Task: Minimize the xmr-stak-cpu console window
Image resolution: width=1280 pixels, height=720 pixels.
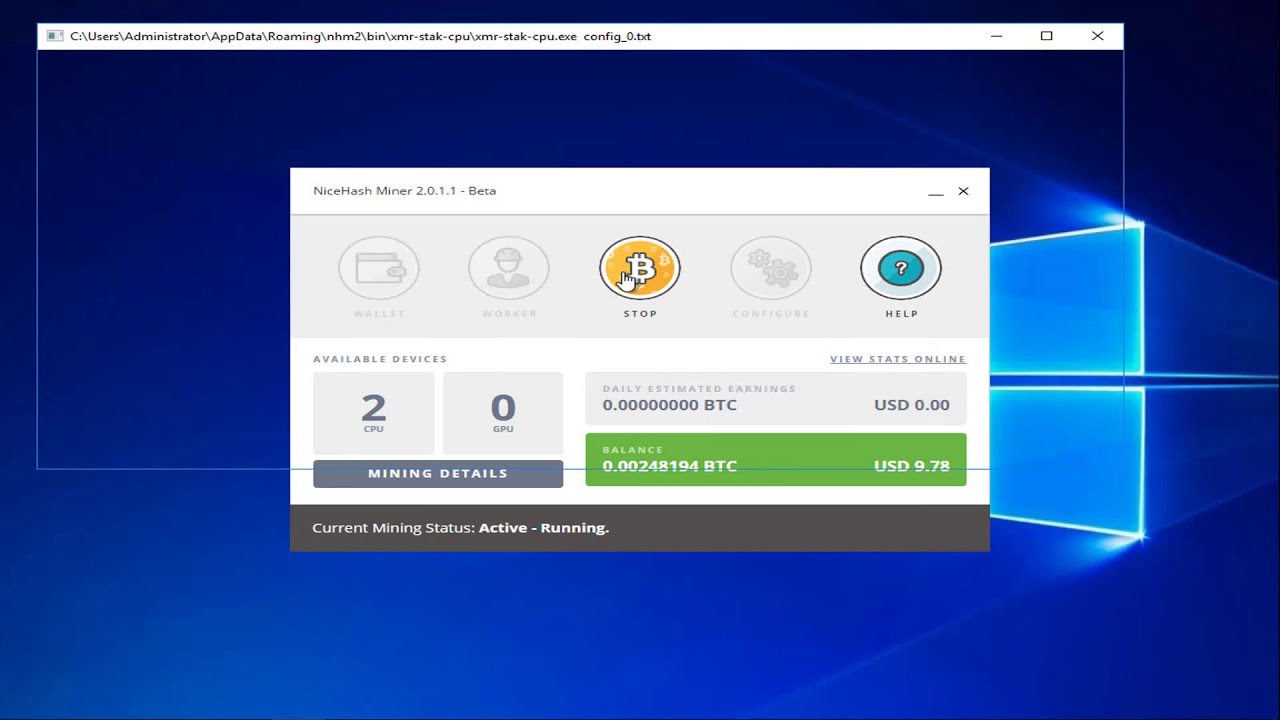Action: tap(996, 36)
